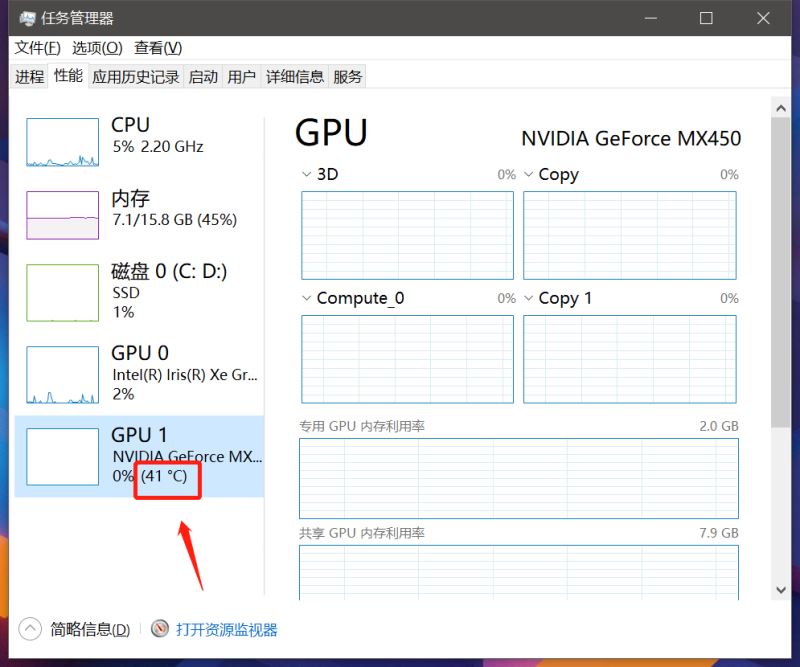Click the NVIDIA GeForce MX450 label
Viewport: 800px width, 667px height.
pyautogui.click(x=631, y=138)
